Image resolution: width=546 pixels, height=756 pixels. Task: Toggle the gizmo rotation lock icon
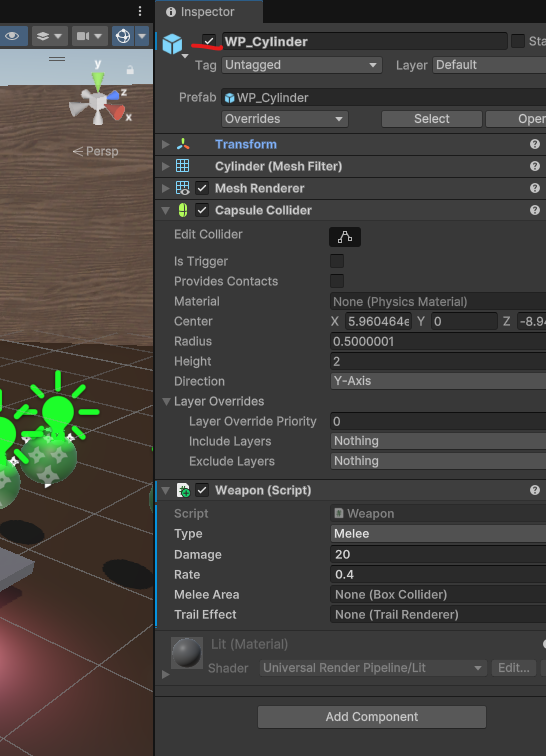click(x=130, y=70)
